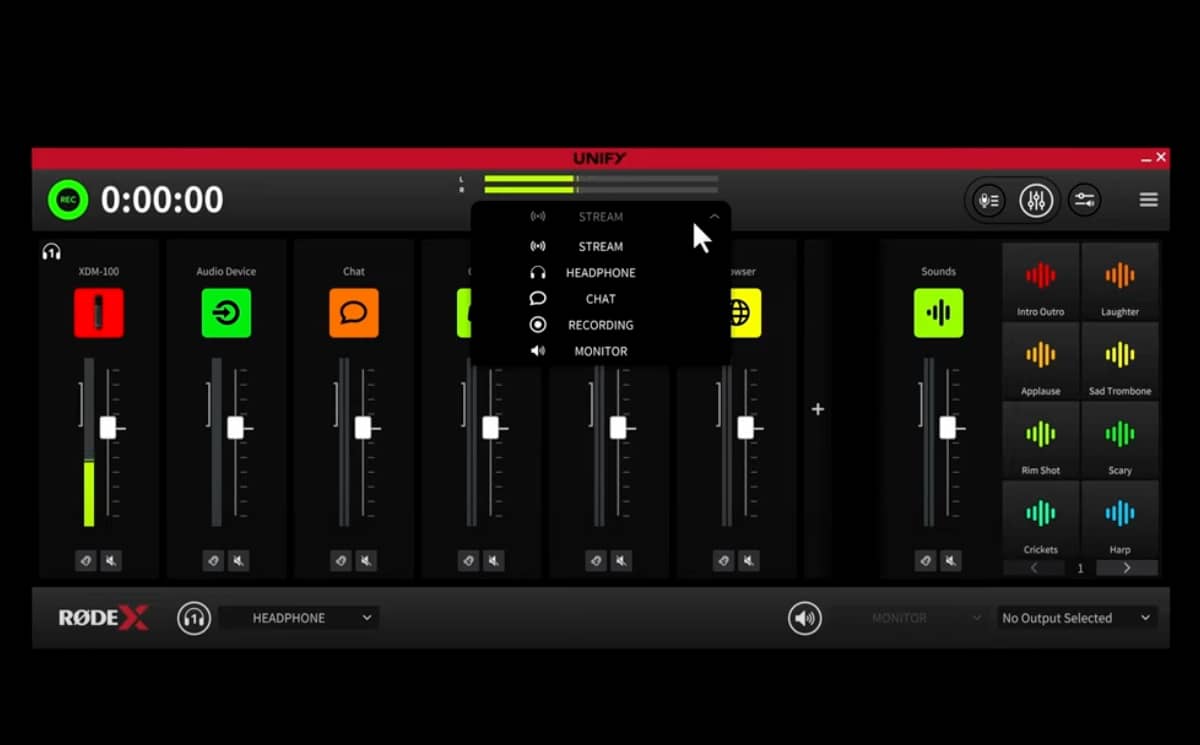Choose HEADPHONE from the mix list
Viewport: 1200px width, 745px height.
point(600,272)
